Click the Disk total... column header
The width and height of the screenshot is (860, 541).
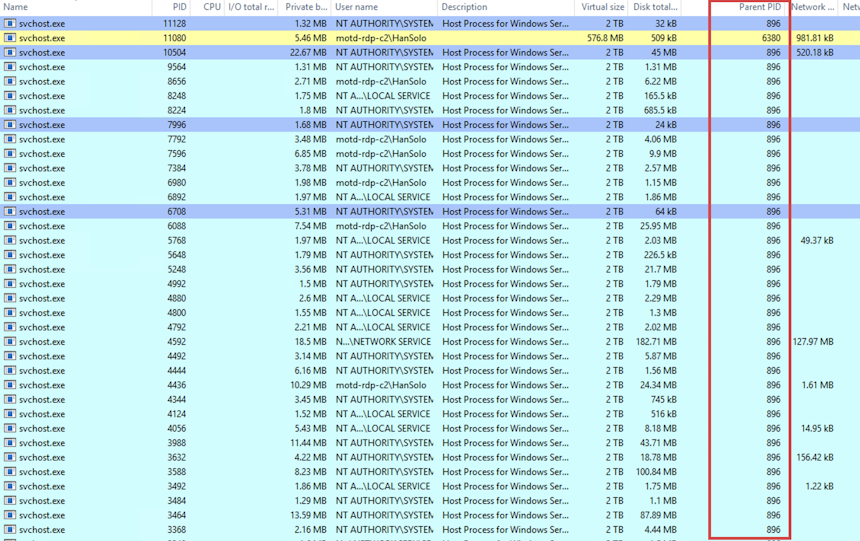click(655, 7)
